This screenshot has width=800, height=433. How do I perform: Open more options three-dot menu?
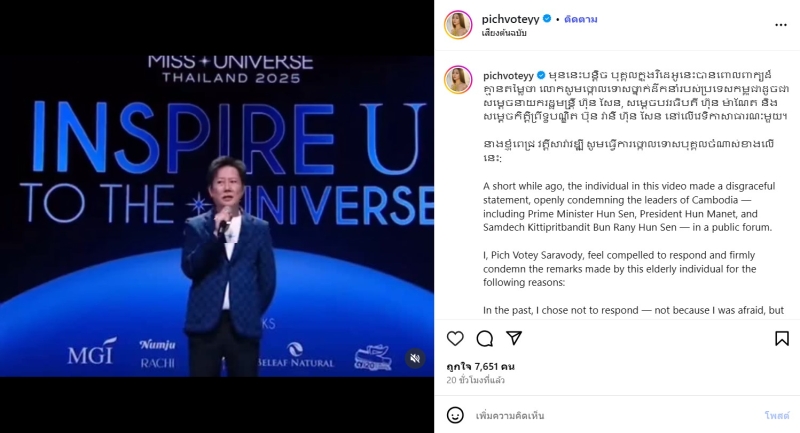point(781,25)
